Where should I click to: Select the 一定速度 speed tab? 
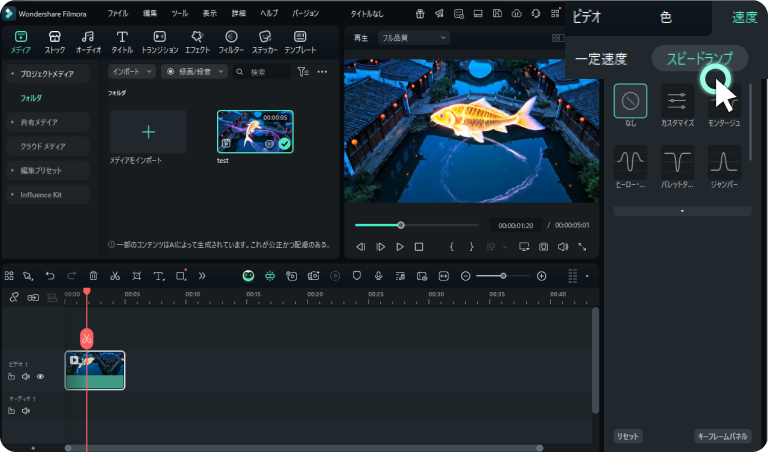601,59
